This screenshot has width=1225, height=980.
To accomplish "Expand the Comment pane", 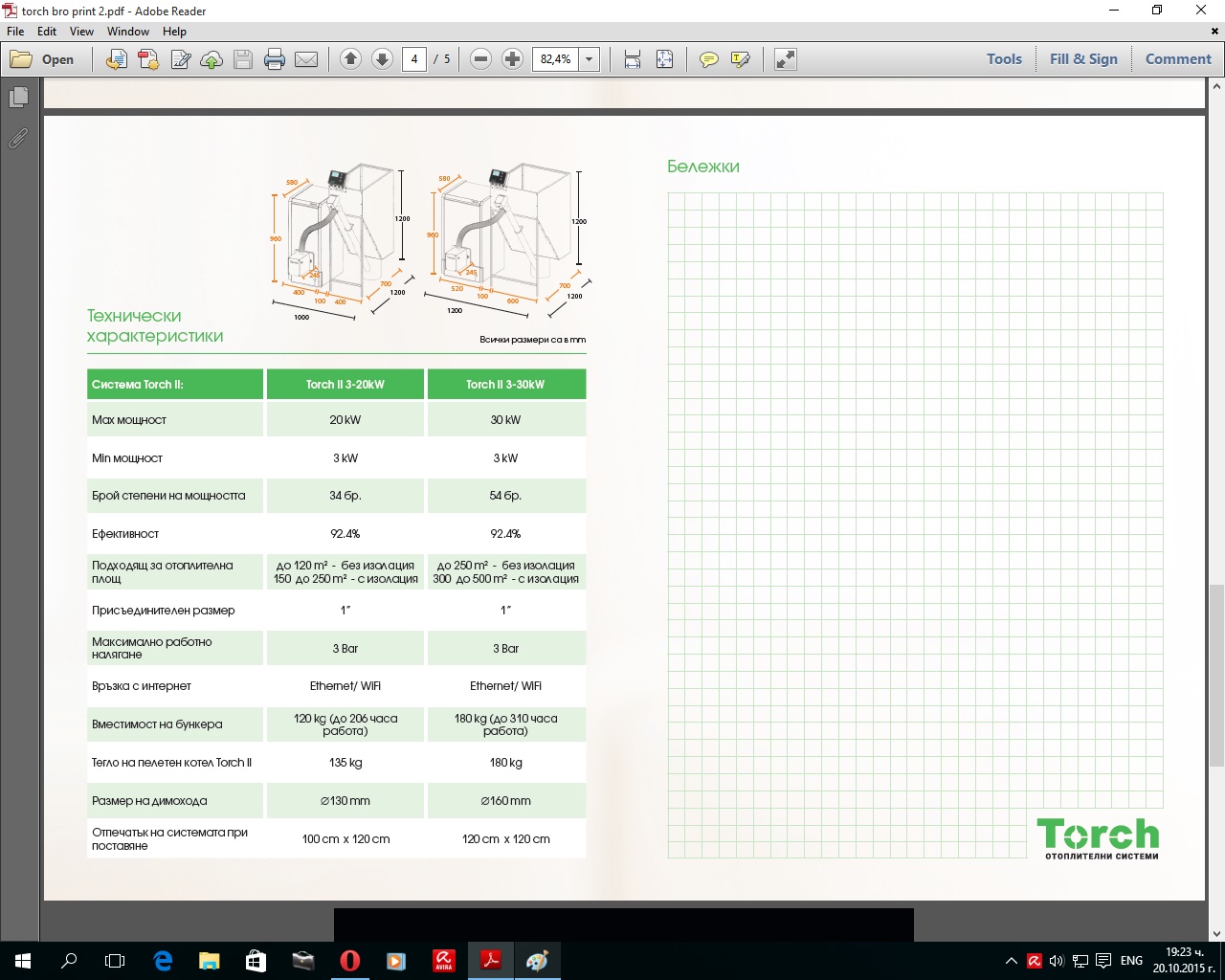I will [x=1178, y=59].
